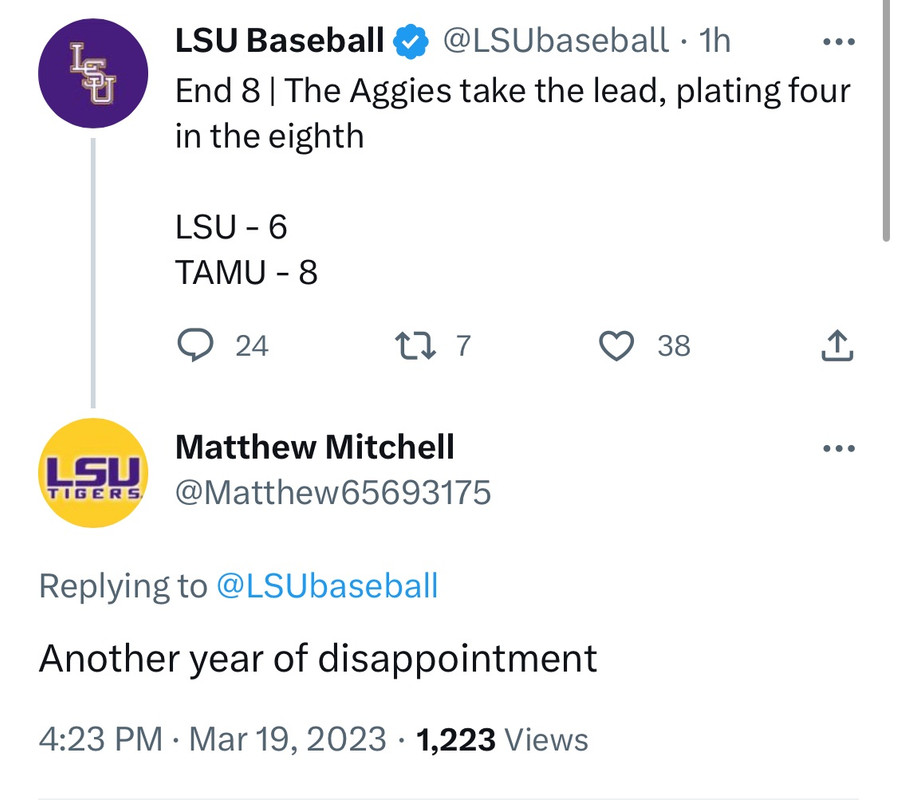
Task: Like the LSU Baseball tweet with heart icon
Action: coord(617,345)
